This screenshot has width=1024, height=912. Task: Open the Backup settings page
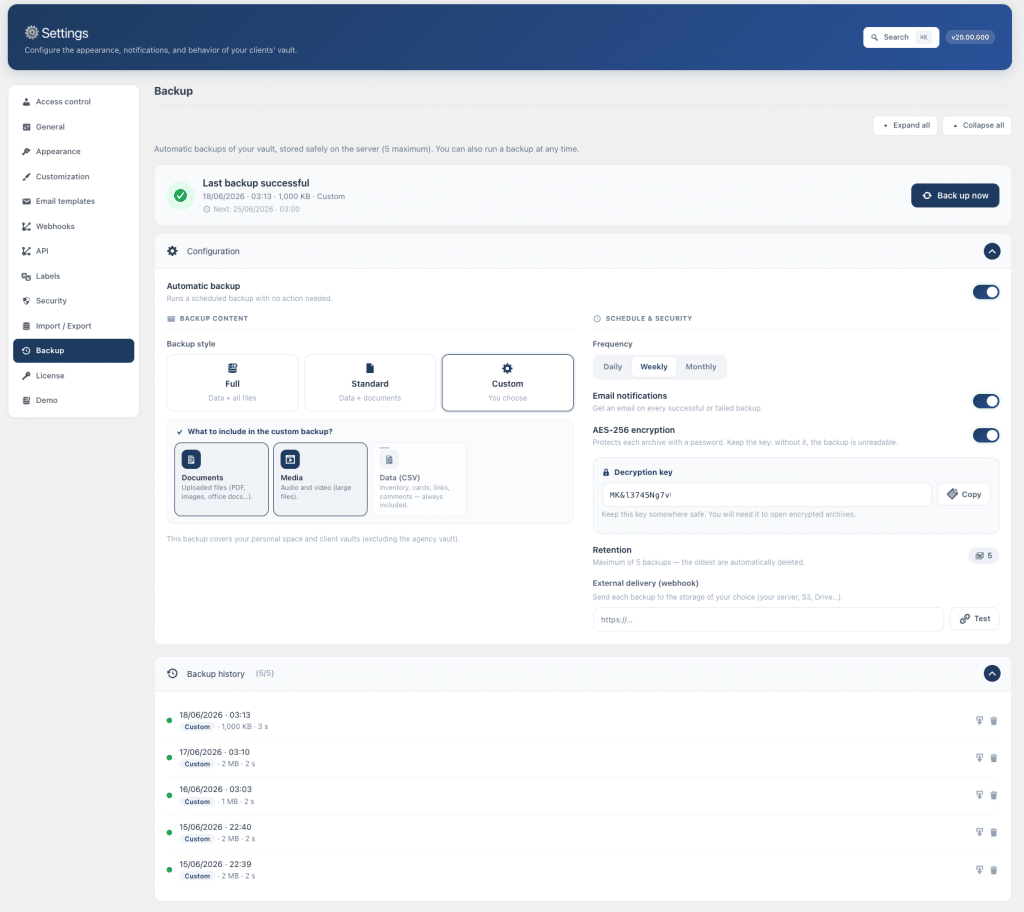click(x=74, y=351)
